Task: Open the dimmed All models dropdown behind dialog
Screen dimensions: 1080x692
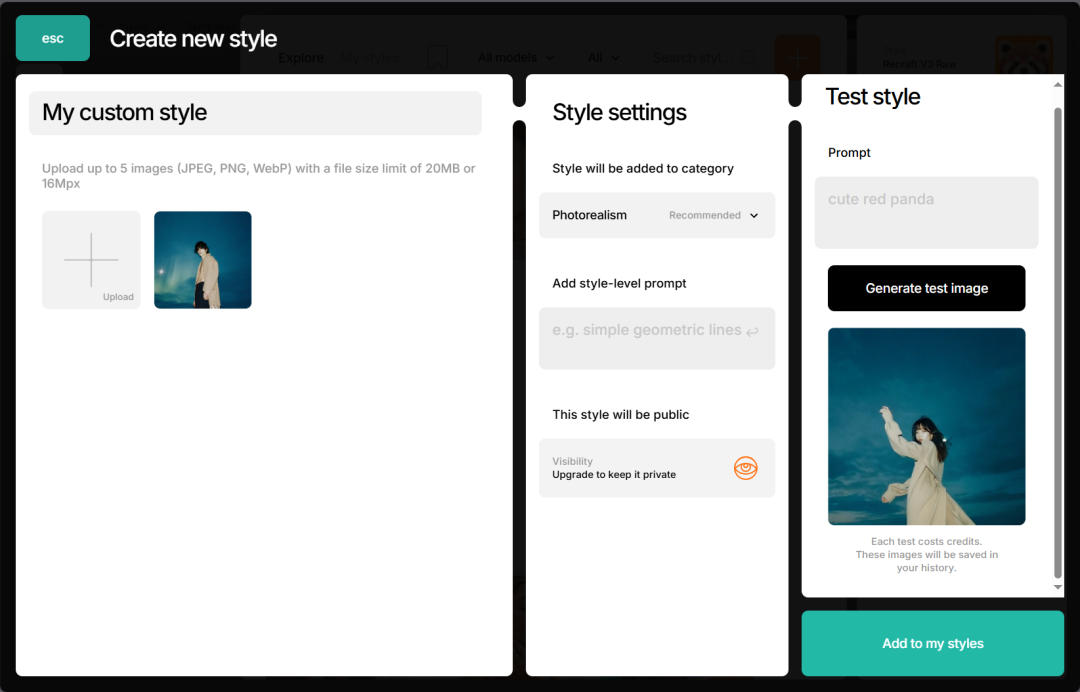Action: (x=515, y=58)
